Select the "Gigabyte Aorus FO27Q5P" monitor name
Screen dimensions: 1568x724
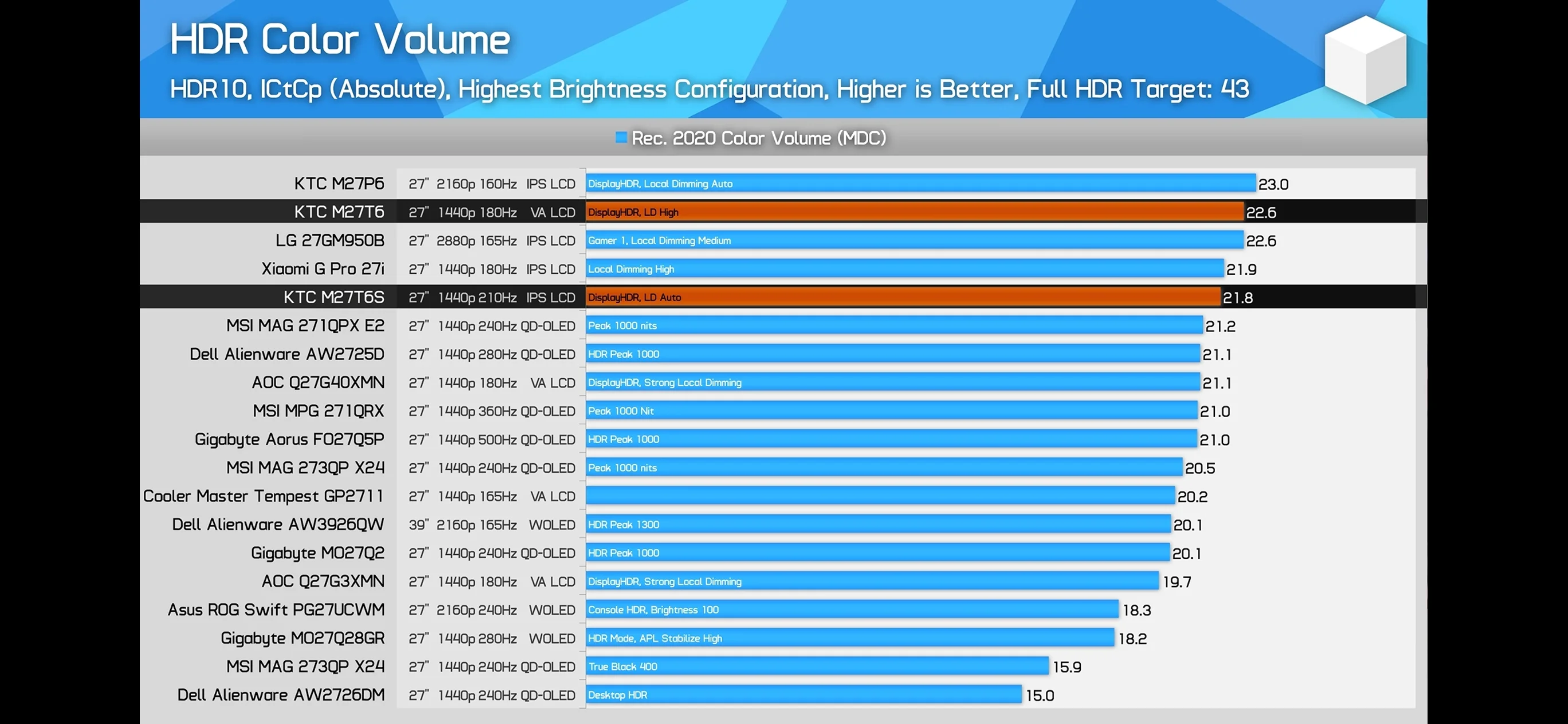click(x=290, y=439)
